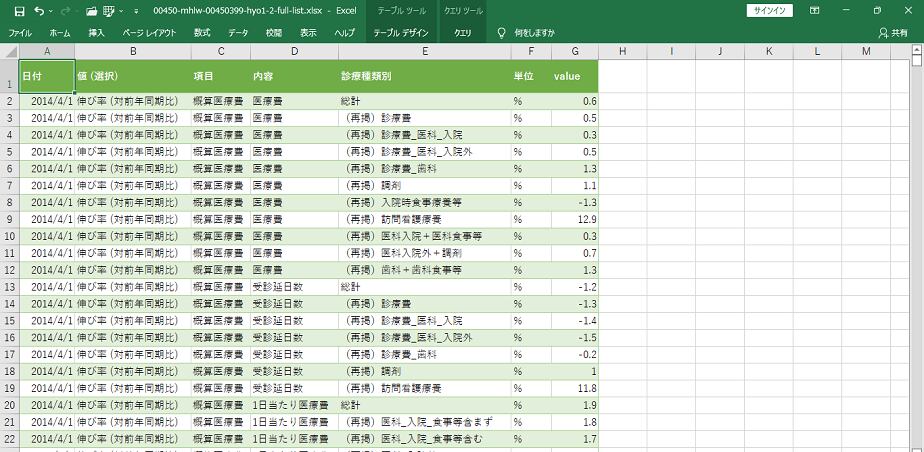Image resolution: width=924 pixels, height=452 pixels.
Task: Click the lightbulb 何をしますか search box
Action: pyautogui.click(x=536, y=33)
